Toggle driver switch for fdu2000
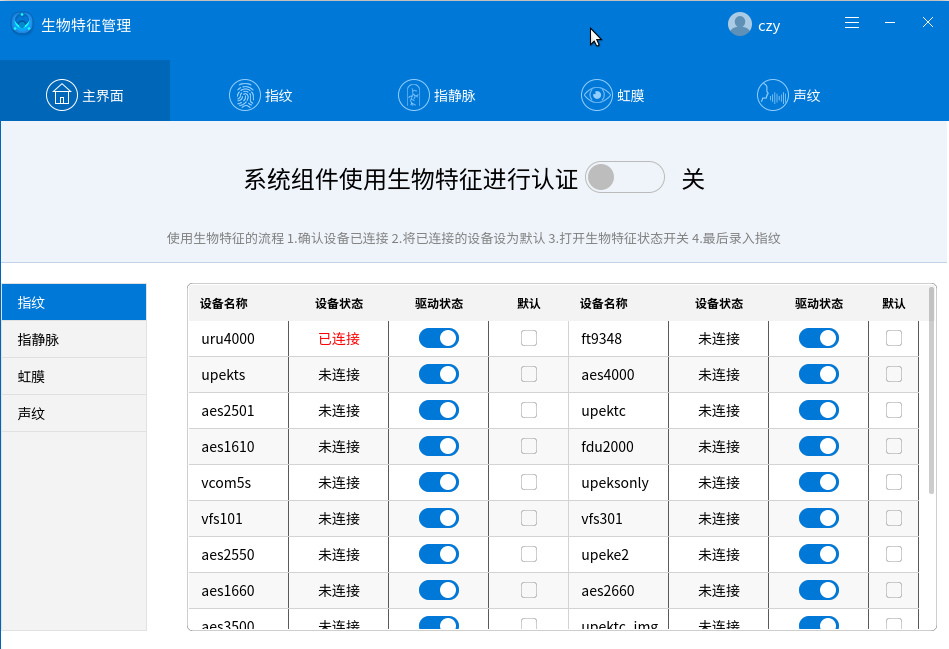The image size is (949, 649). [819, 446]
